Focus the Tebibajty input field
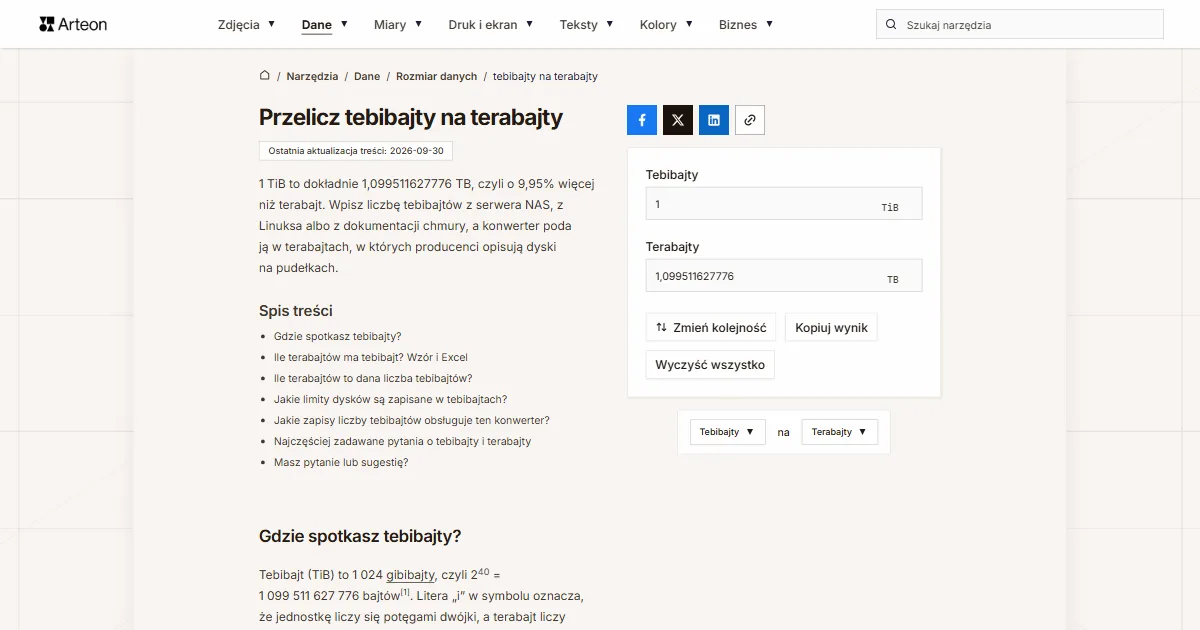Image resolution: width=1200 pixels, height=630 pixels. coord(784,204)
